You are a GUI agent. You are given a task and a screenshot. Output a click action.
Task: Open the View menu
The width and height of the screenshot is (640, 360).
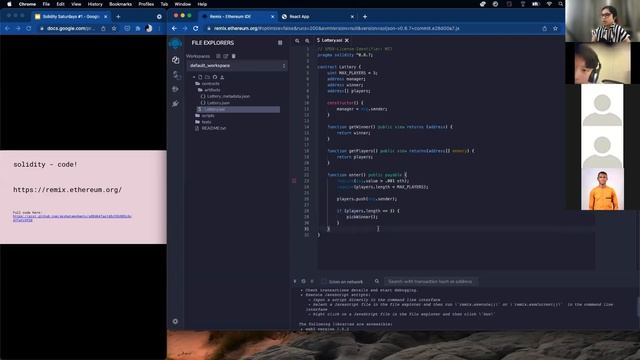coord(76,4)
